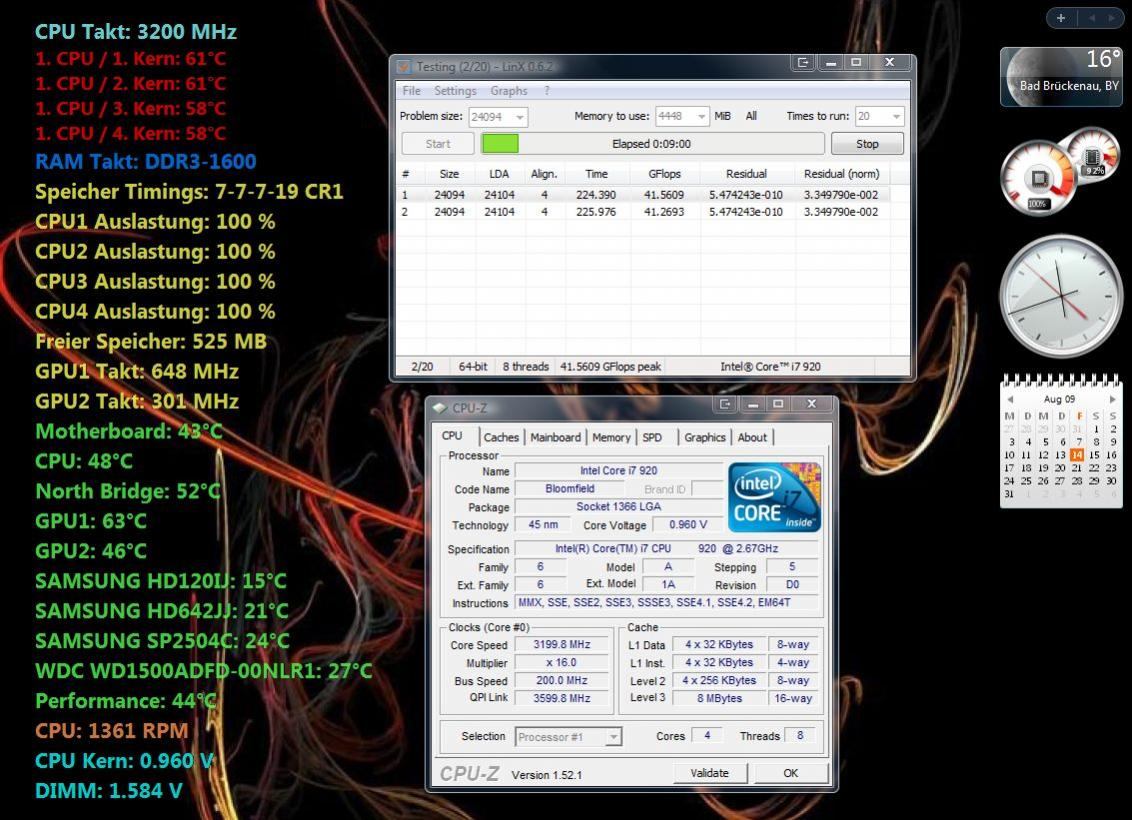Click the 64-bit status bar entry
The image size is (1132, 820).
pos(473,367)
